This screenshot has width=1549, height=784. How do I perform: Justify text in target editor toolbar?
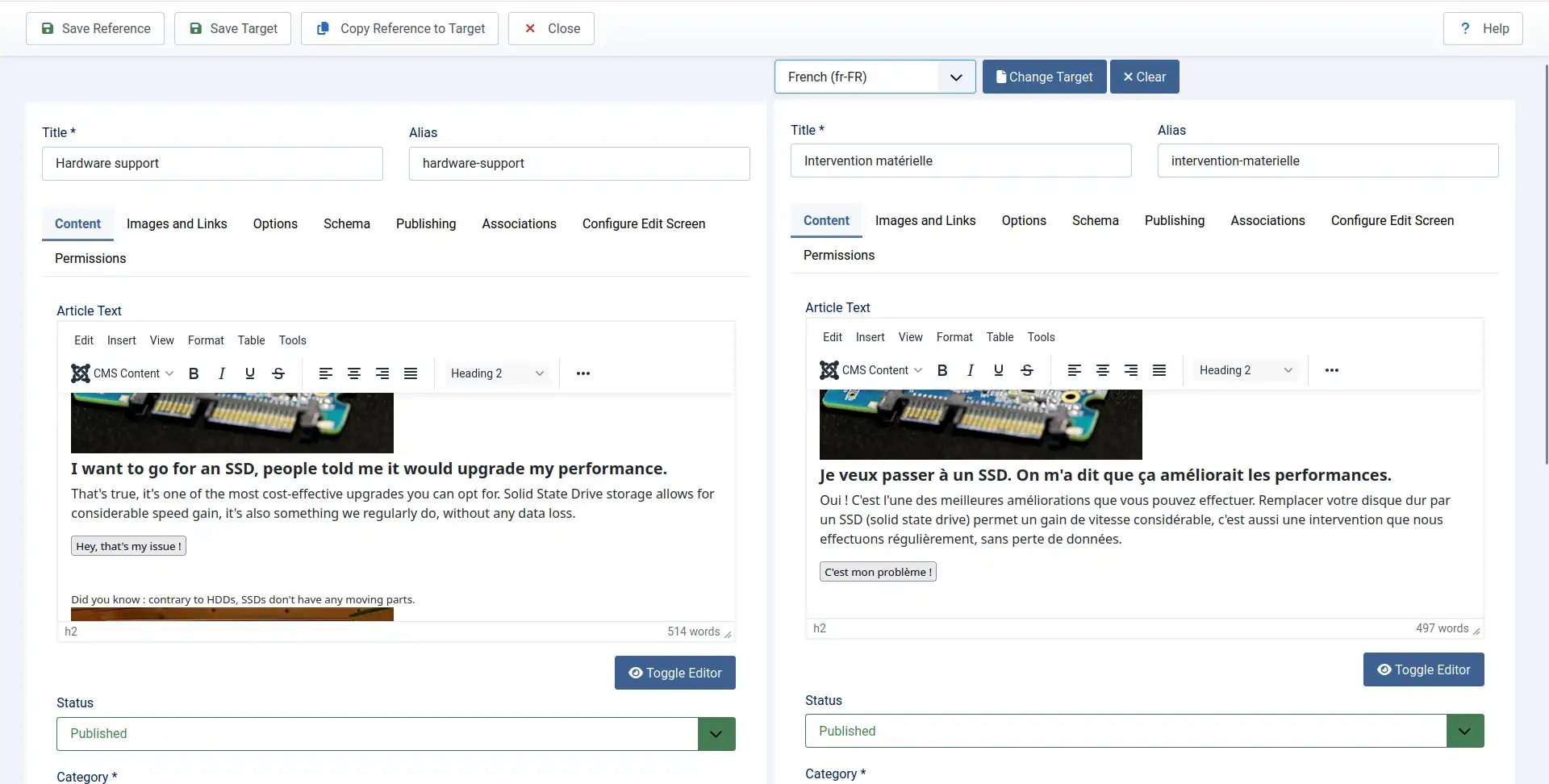[x=1159, y=370]
